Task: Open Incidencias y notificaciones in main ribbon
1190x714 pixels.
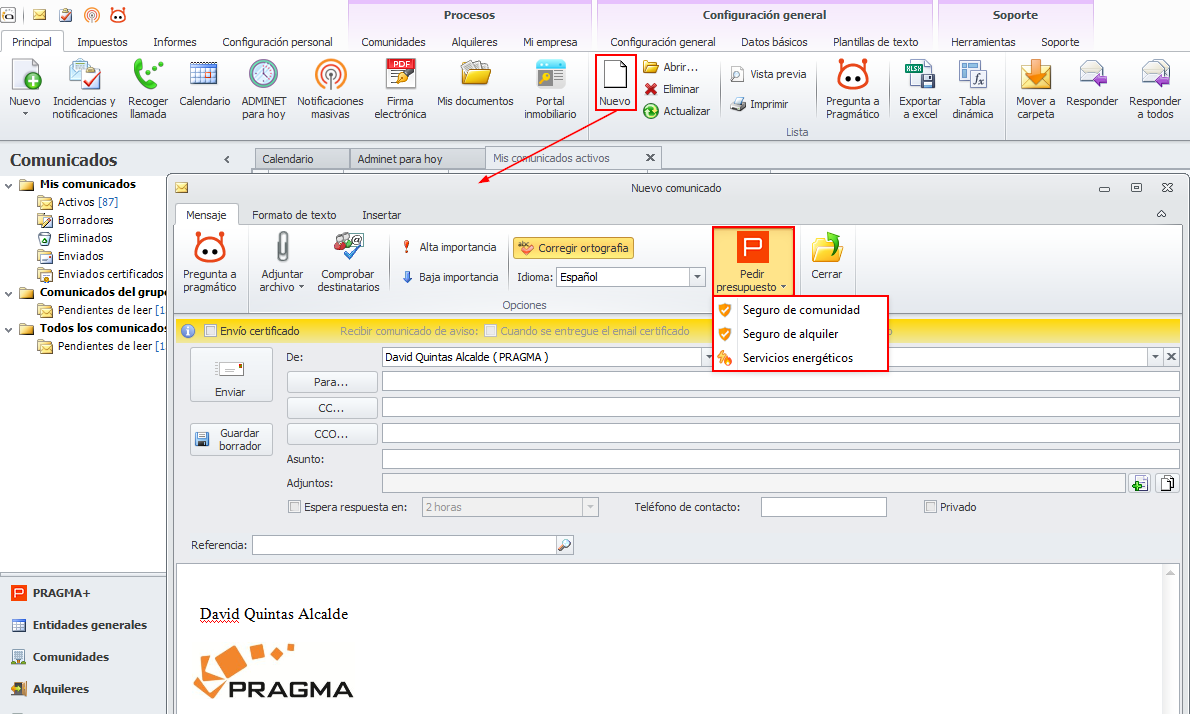Action: [x=84, y=90]
